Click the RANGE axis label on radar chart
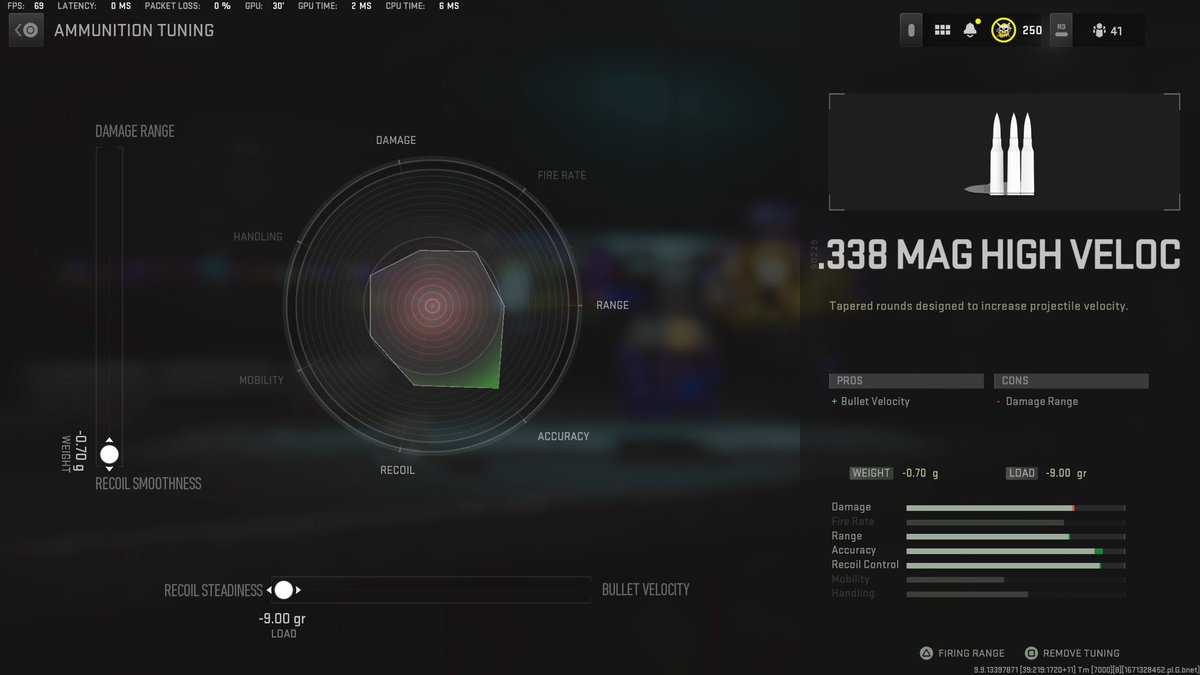The width and height of the screenshot is (1200, 675). (x=613, y=305)
